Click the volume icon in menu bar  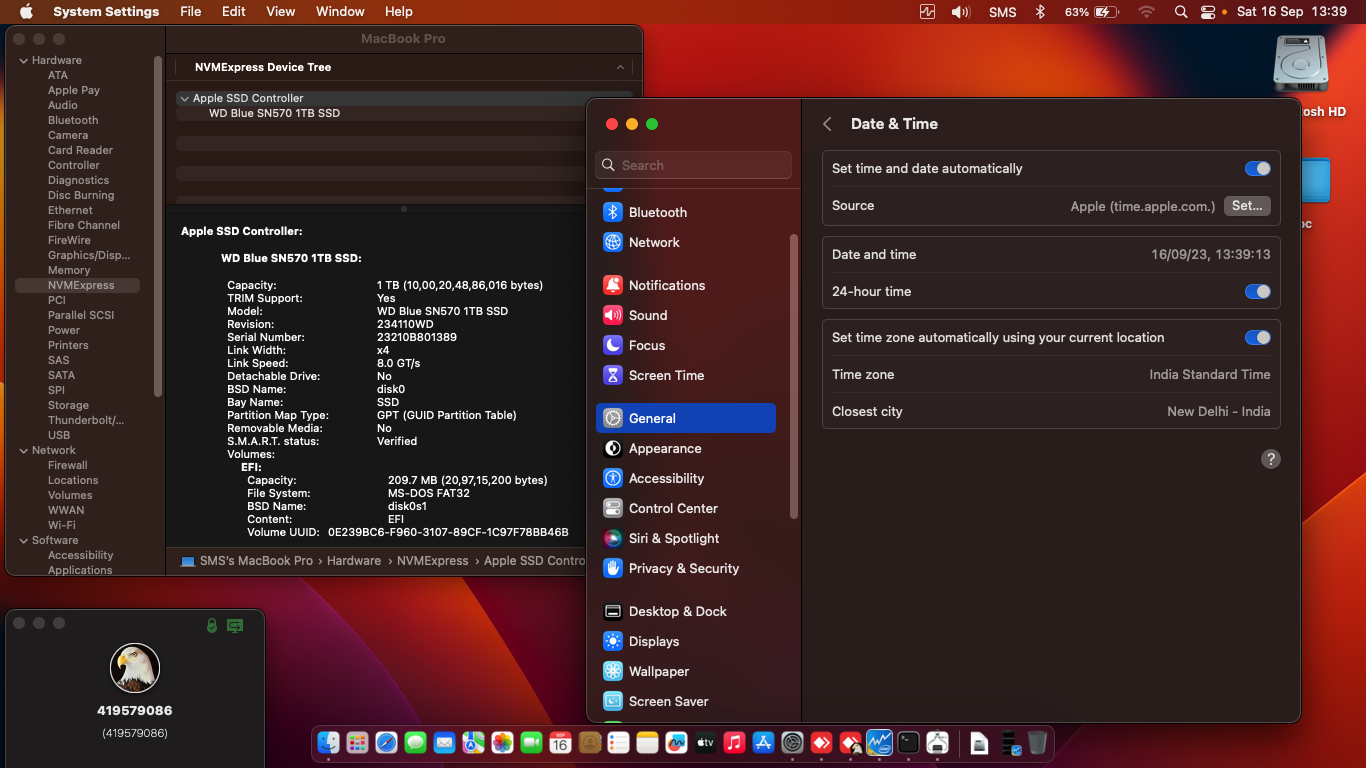point(961,12)
